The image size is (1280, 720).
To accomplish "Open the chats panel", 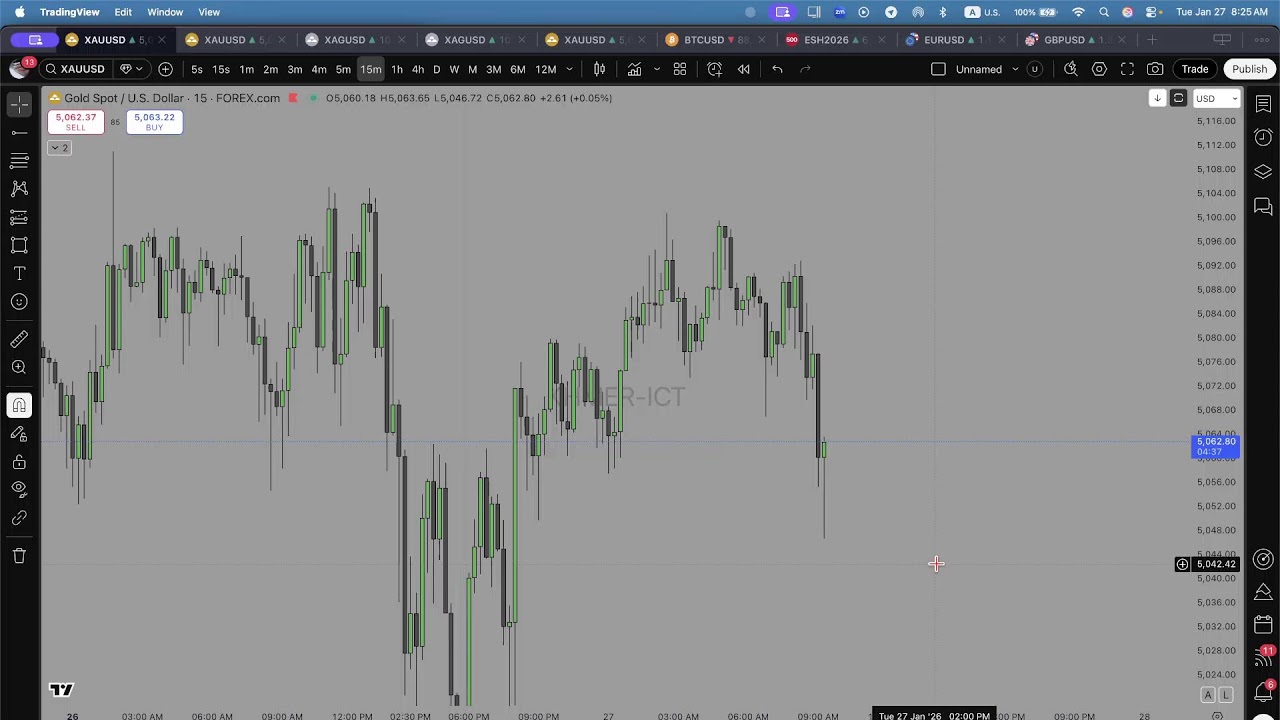I will click(1263, 206).
